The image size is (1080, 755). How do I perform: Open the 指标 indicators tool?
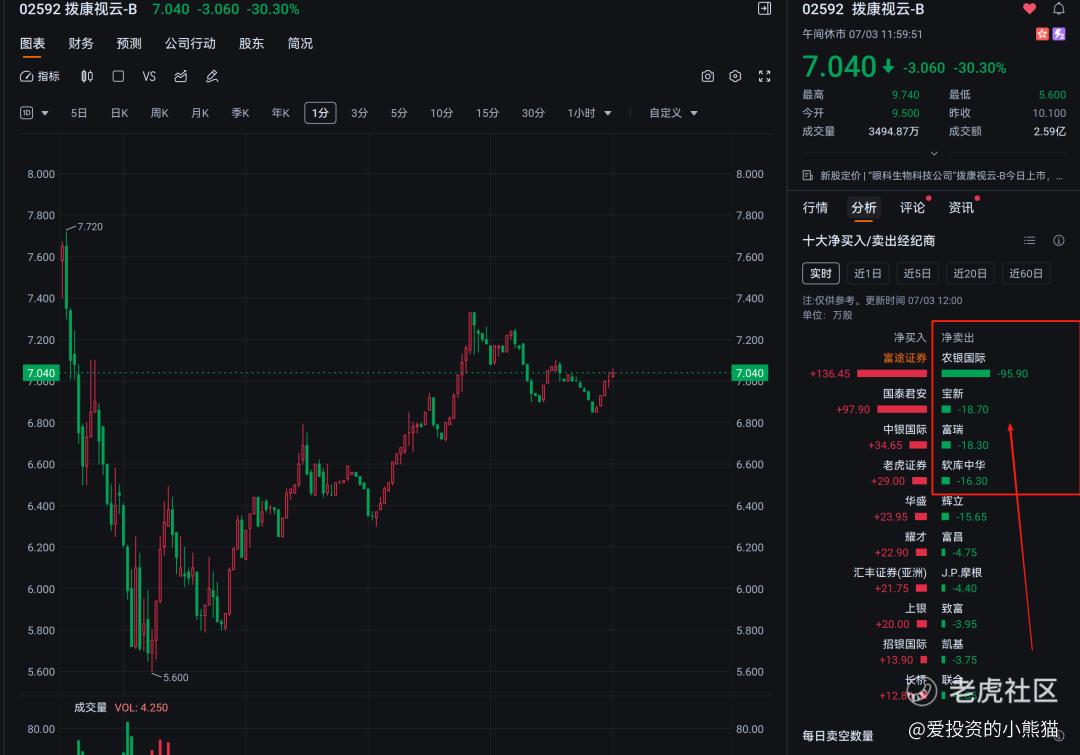(39, 76)
